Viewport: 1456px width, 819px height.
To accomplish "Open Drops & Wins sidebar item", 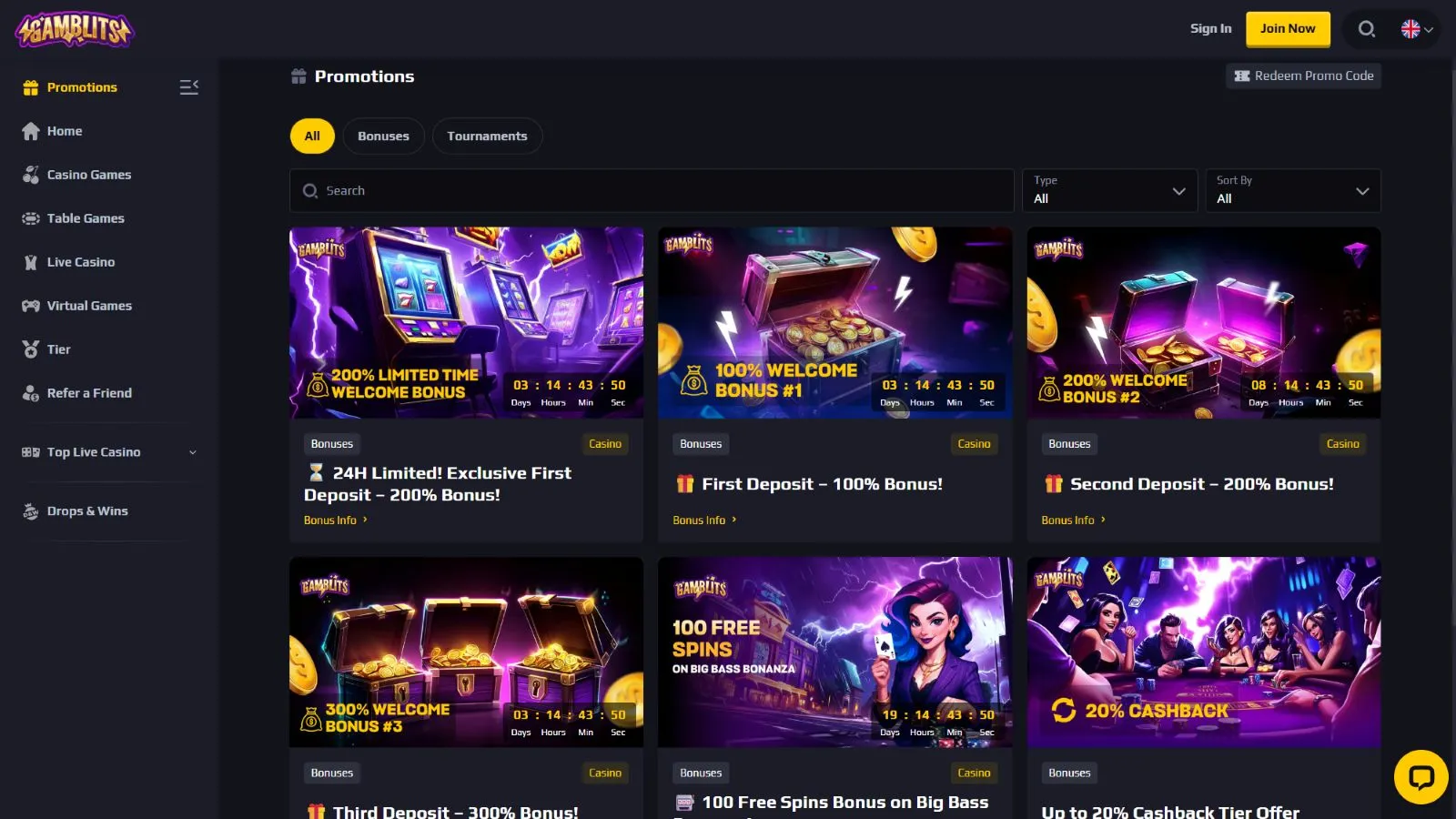I will click(x=87, y=511).
